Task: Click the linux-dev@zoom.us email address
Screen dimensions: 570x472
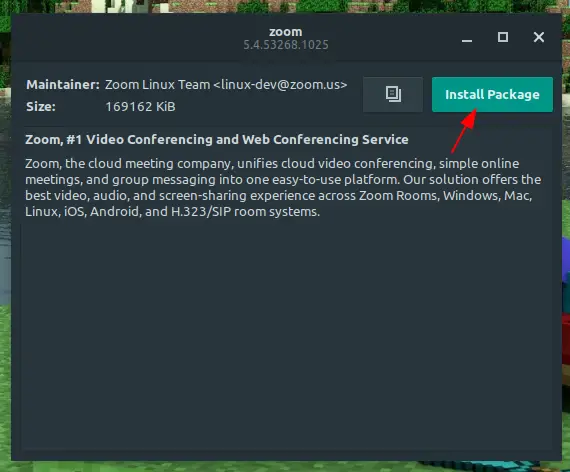Action: point(280,85)
